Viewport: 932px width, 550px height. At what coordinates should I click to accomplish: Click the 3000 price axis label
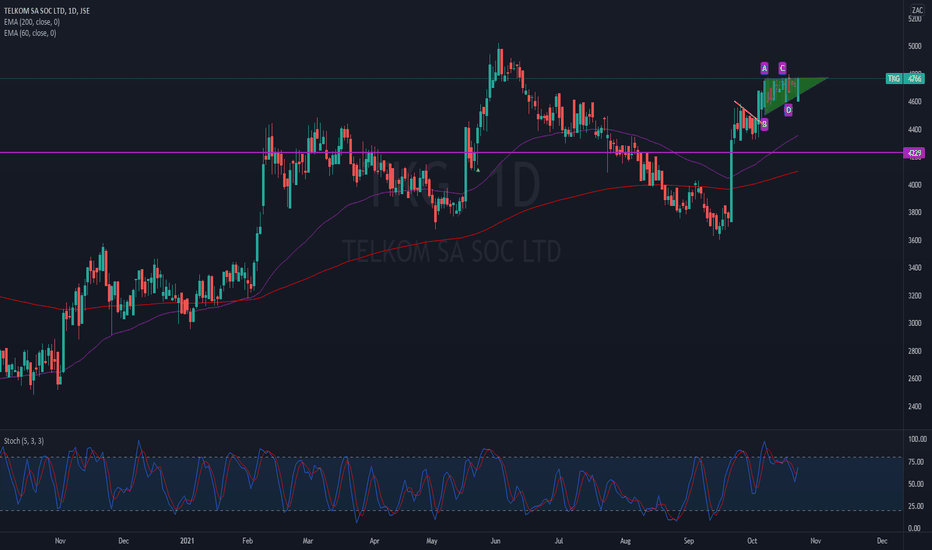pos(915,323)
